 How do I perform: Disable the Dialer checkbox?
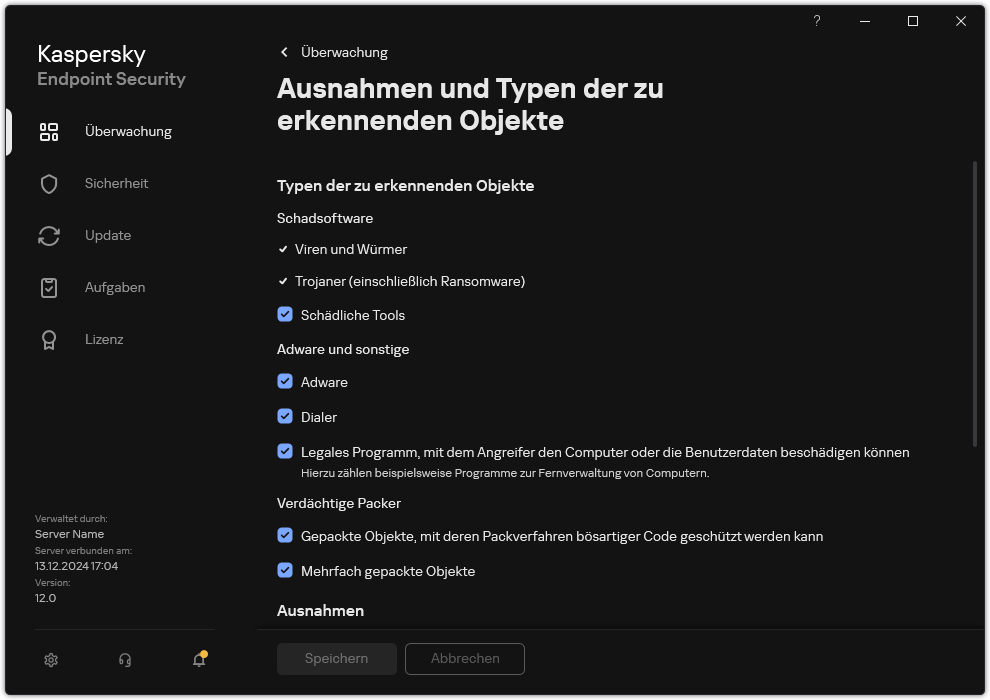pos(285,416)
